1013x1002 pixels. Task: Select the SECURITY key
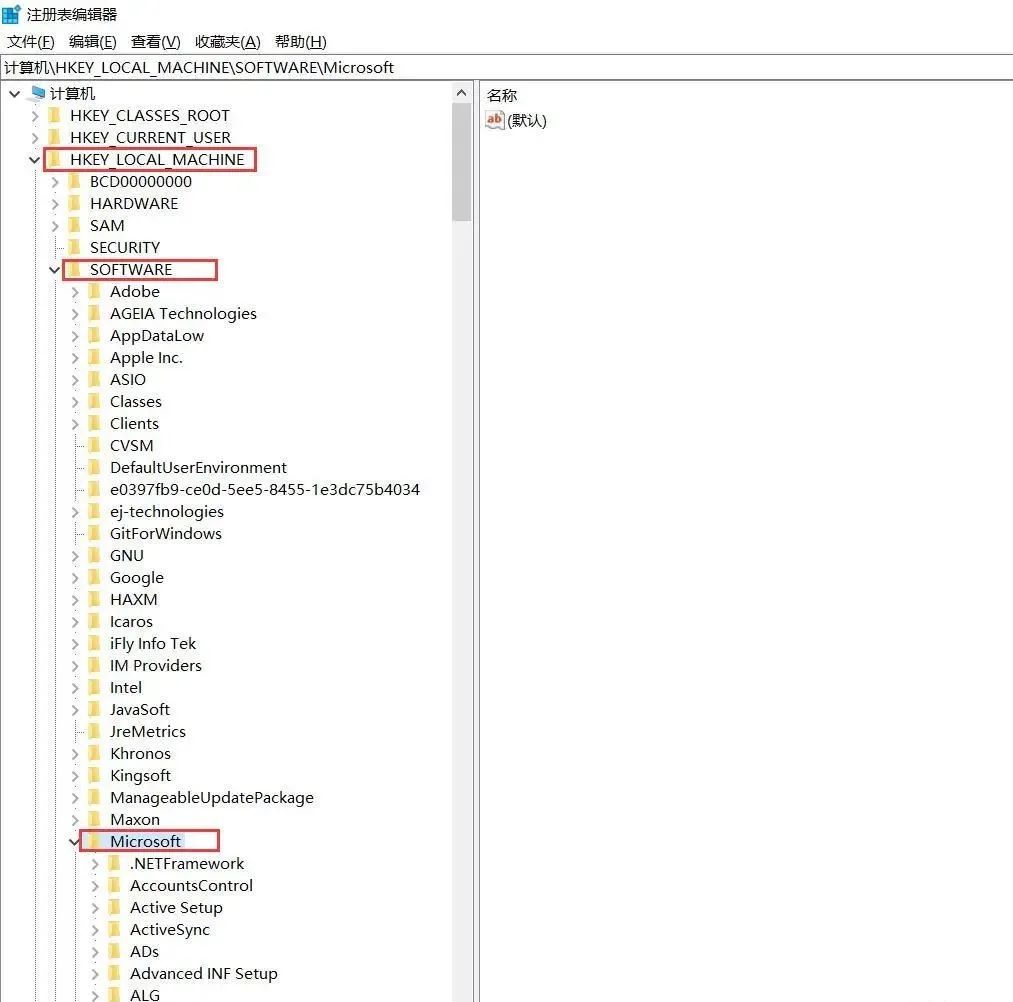pyautogui.click(x=124, y=247)
